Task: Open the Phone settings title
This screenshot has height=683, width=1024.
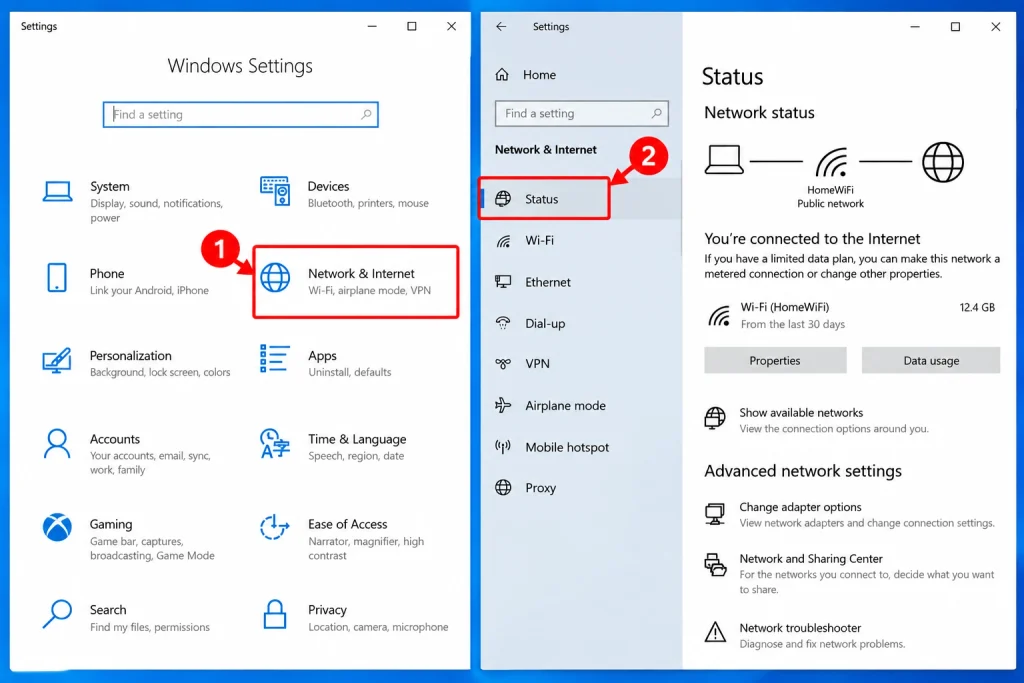Action: [107, 274]
